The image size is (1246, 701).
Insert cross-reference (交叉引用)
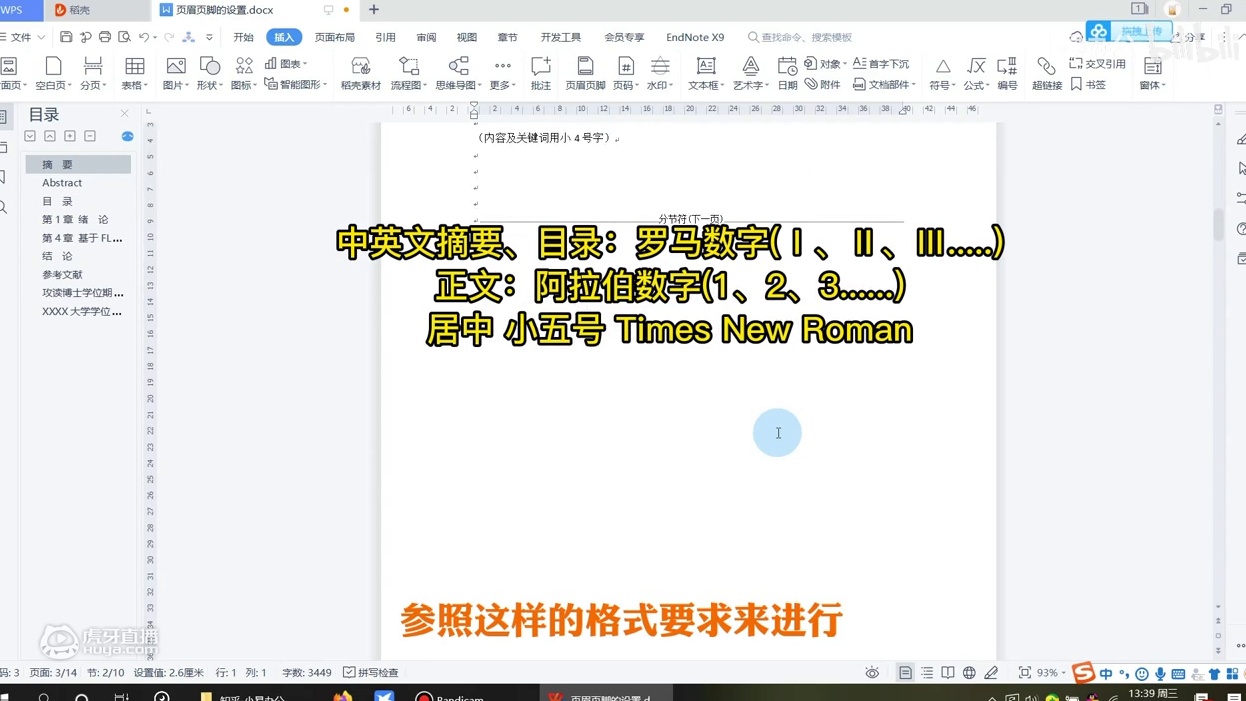(x=1097, y=63)
